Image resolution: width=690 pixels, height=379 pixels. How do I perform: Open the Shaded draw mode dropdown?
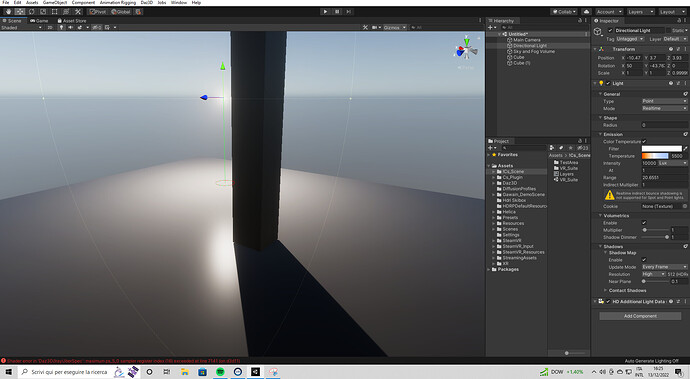pos(21,27)
